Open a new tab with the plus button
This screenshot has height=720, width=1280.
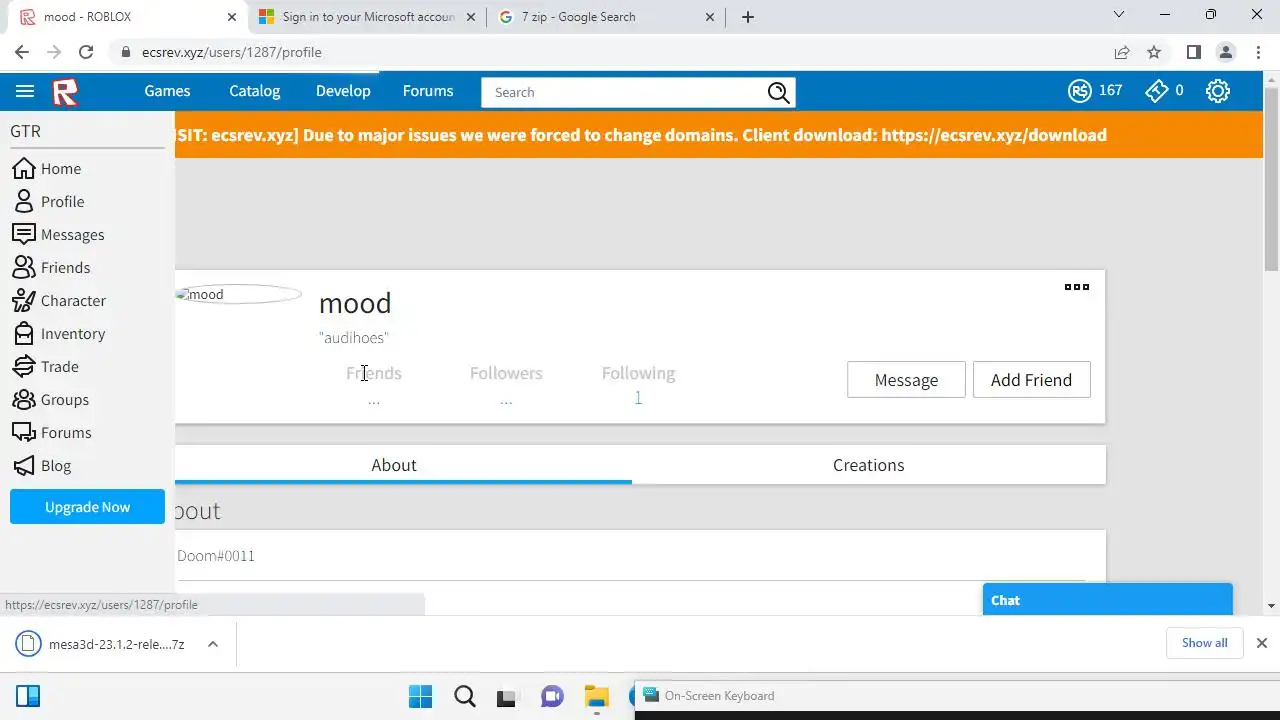click(748, 17)
